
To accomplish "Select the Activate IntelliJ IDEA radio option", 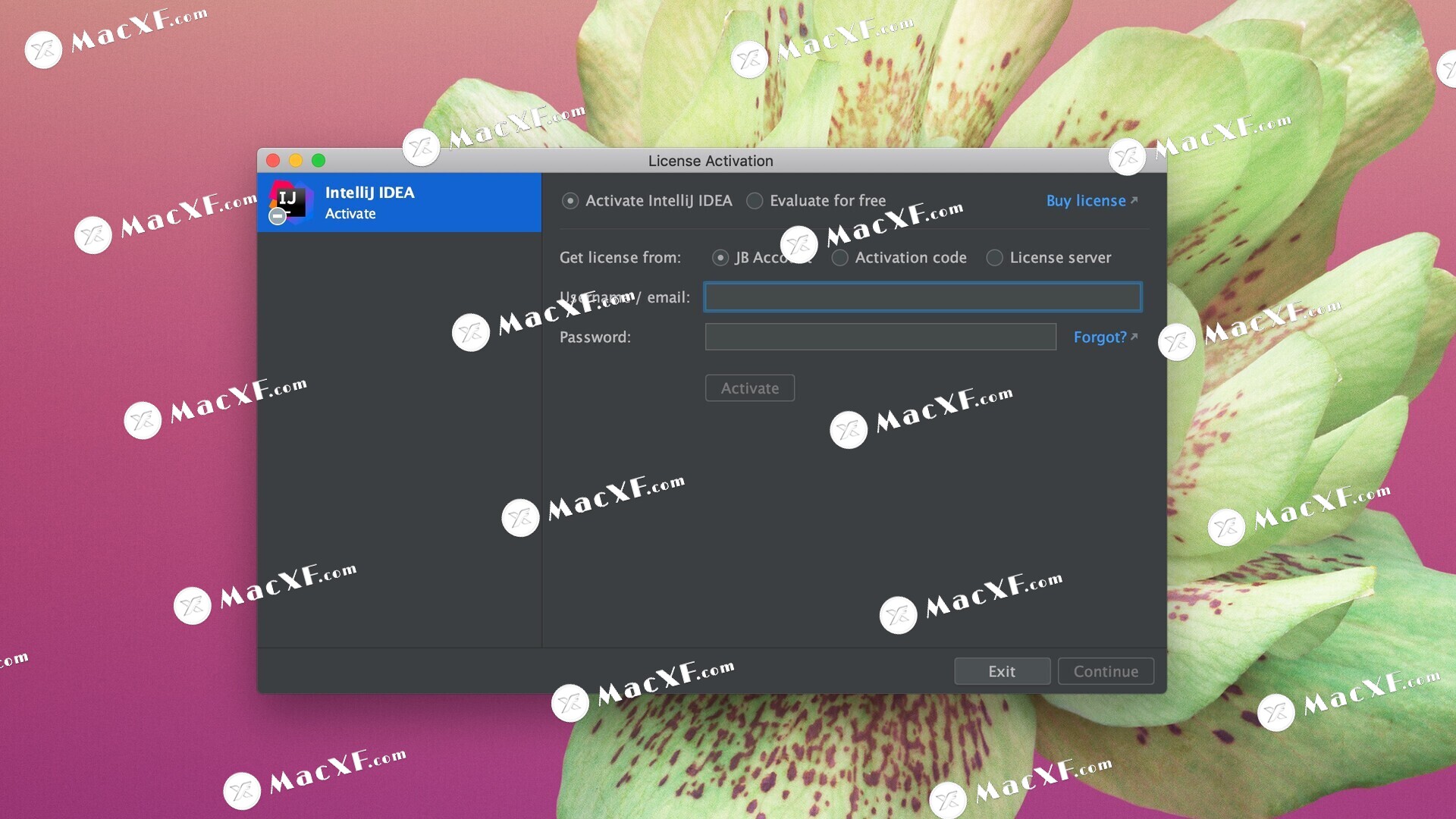I will 570,201.
